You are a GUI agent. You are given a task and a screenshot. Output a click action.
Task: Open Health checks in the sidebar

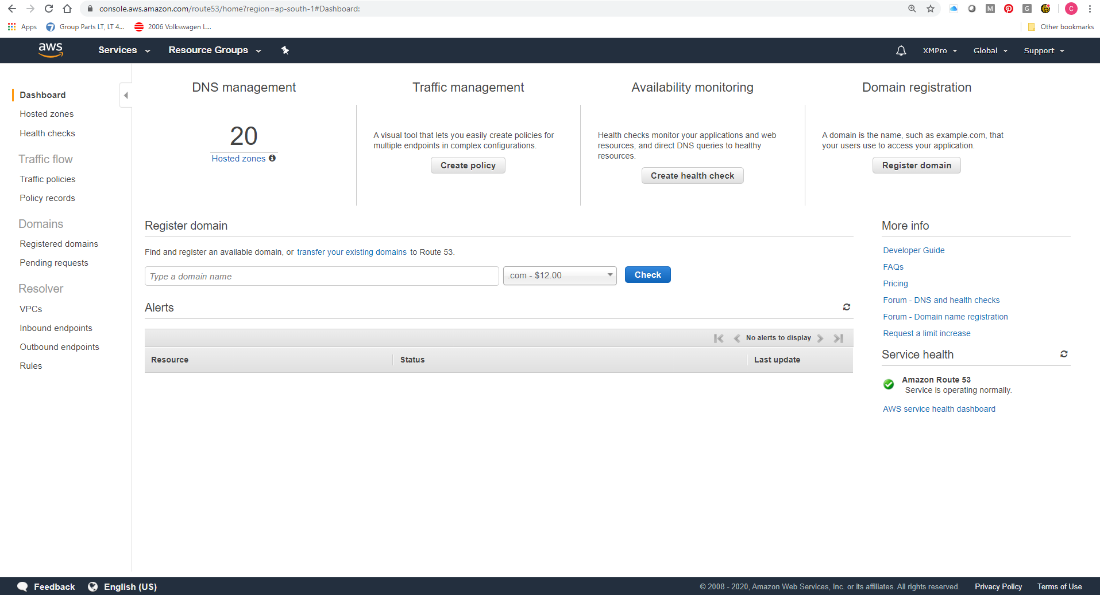point(47,133)
